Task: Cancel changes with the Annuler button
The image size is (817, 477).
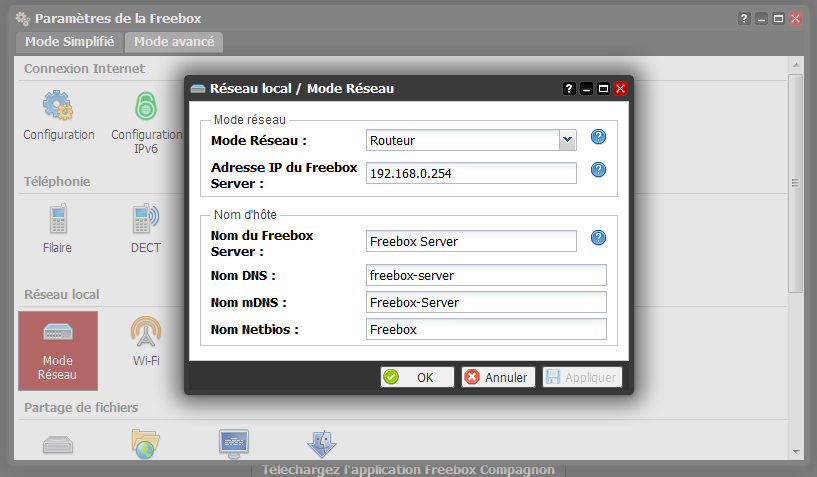Action: [x=498, y=377]
